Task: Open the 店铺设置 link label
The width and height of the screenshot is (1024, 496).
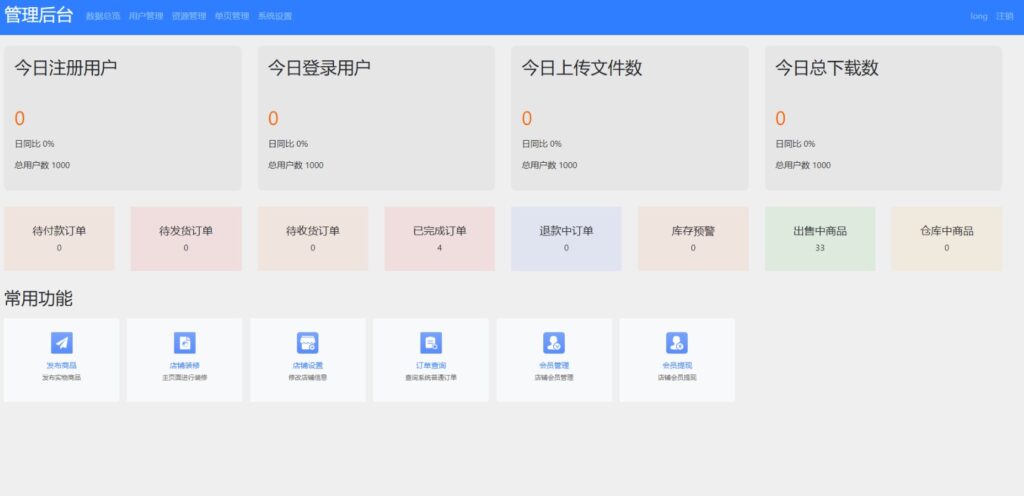Action: [x=308, y=365]
